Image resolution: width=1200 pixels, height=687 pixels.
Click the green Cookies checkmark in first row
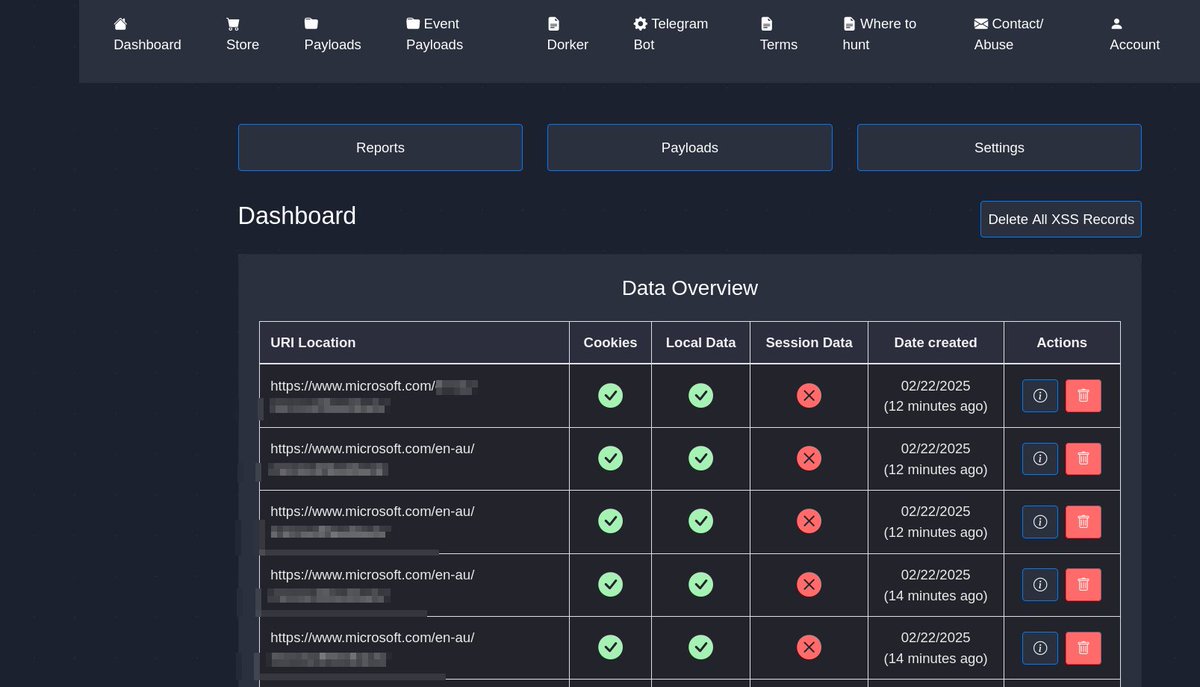point(610,396)
